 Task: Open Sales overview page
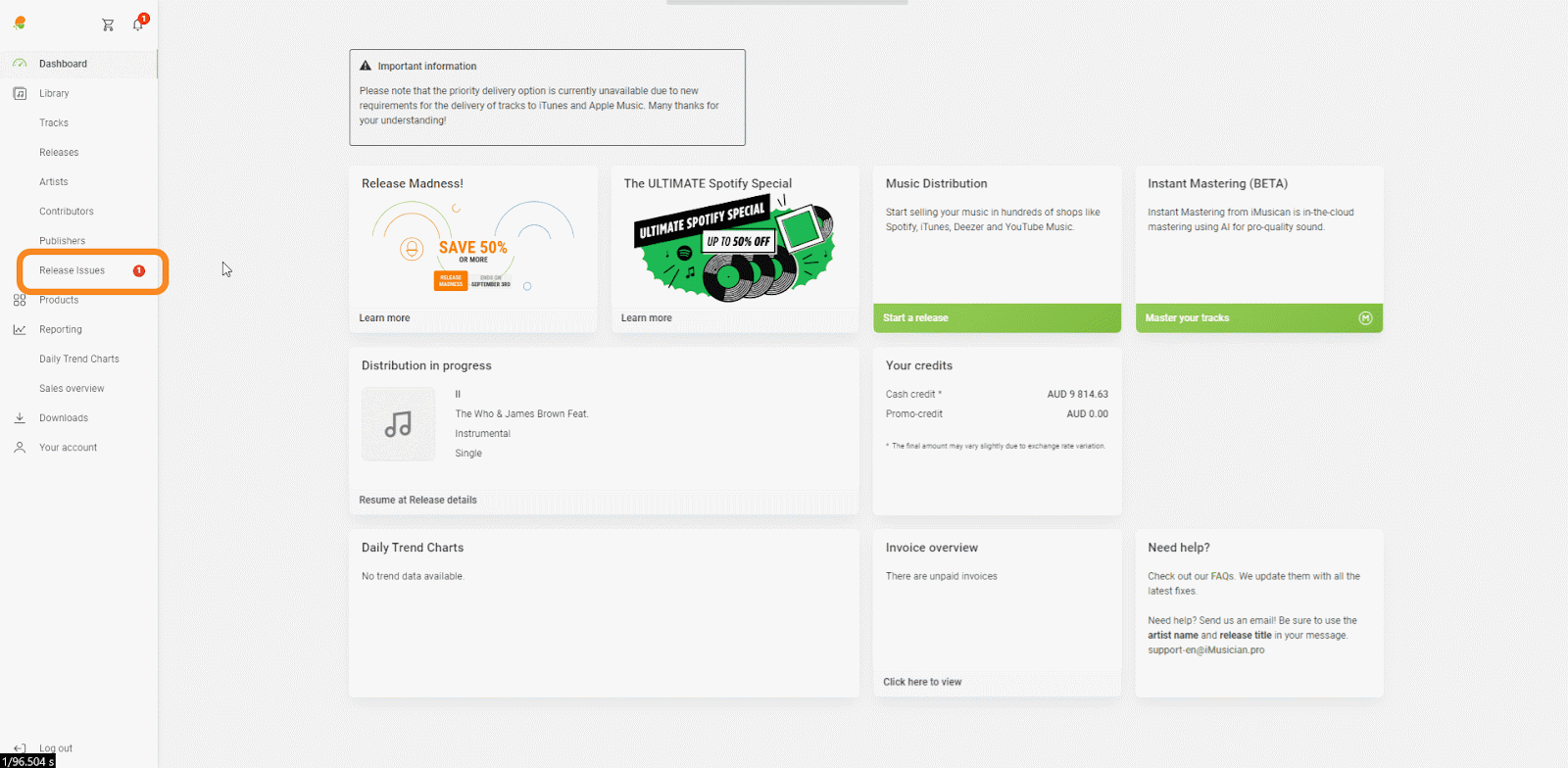(72, 388)
